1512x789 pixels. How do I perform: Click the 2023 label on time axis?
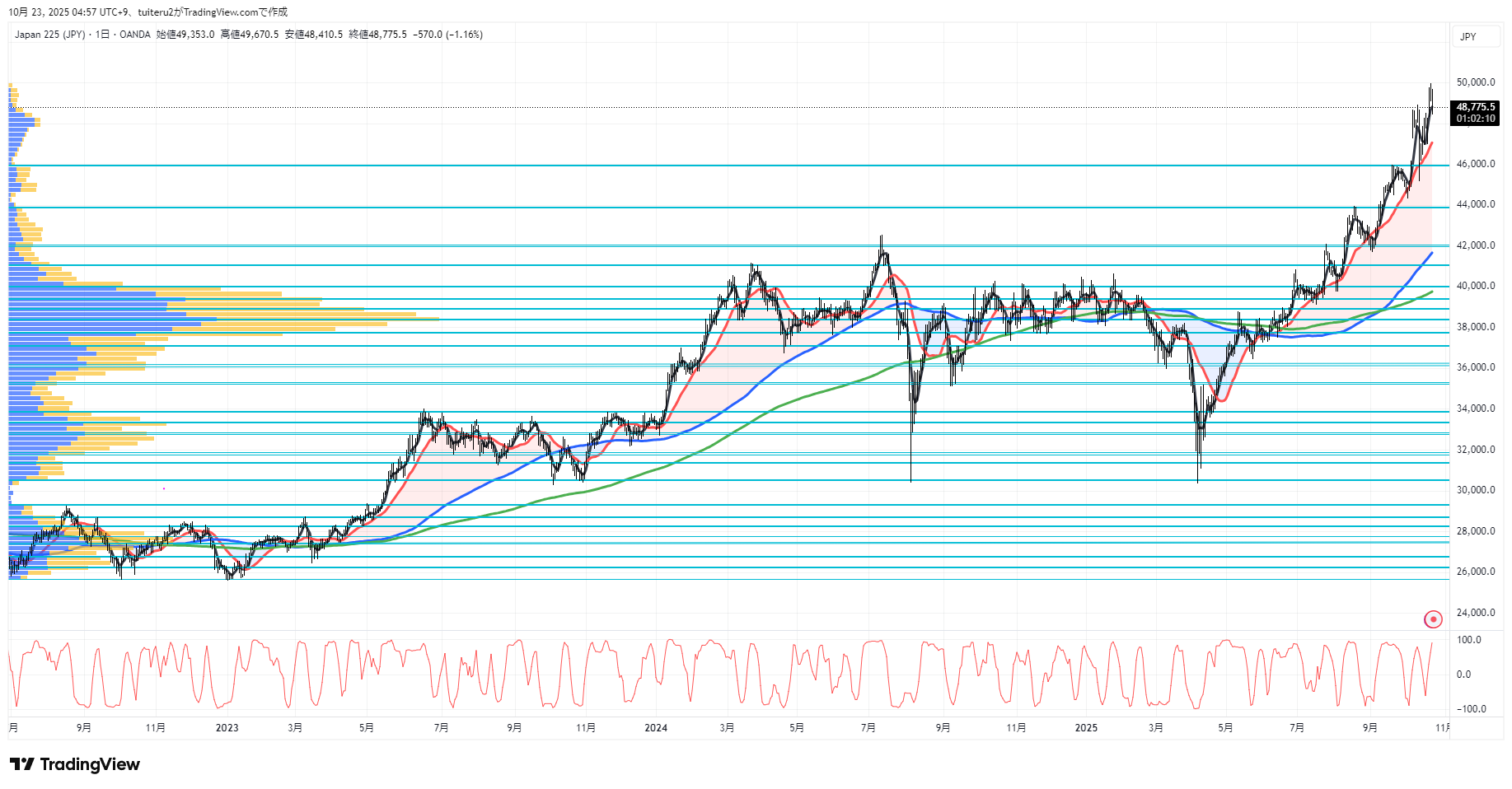click(x=227, y=728)
